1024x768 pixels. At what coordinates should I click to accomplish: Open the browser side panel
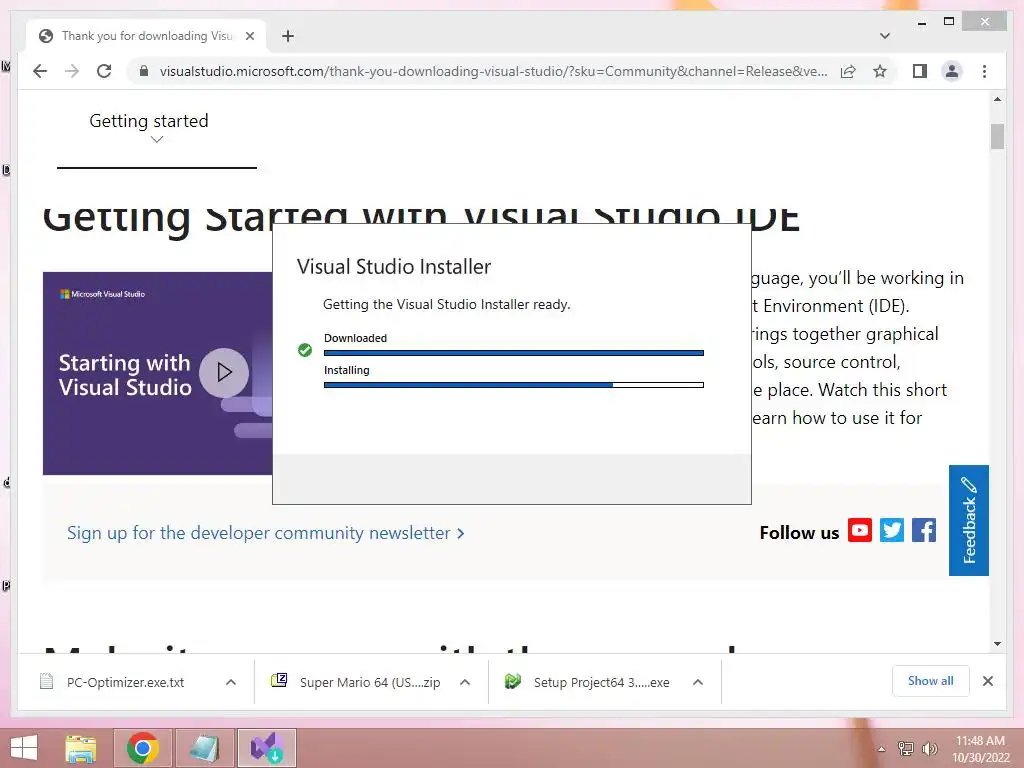click(920, 71)
